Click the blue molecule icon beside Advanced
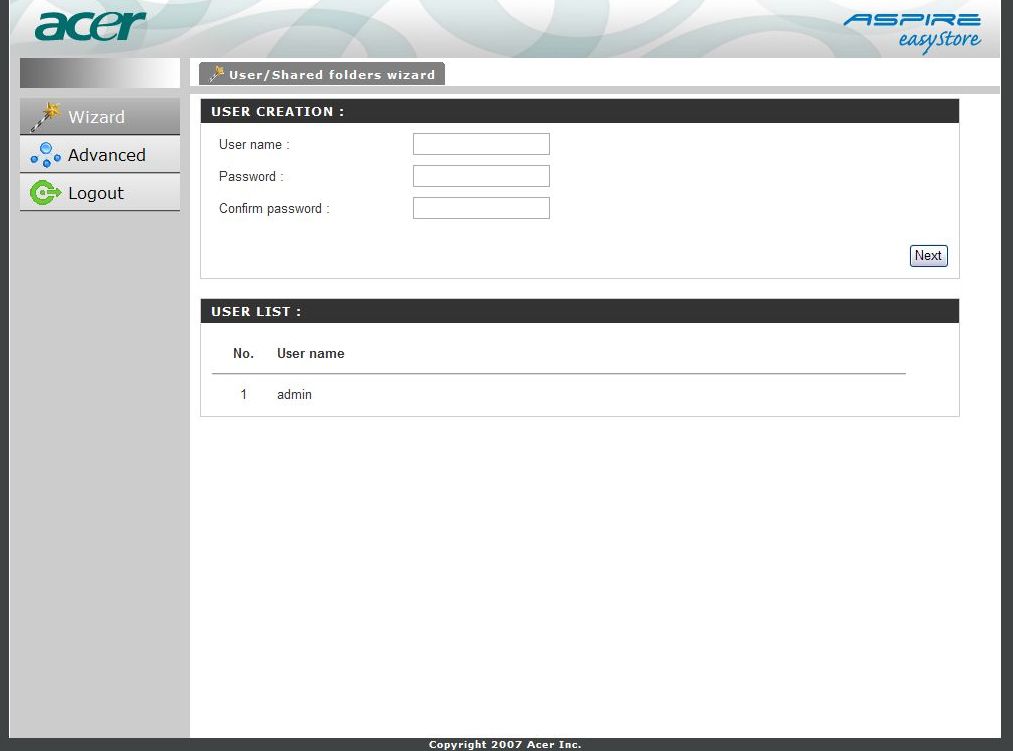This screenshot has width=1013, height=751. (x=45, y=155)
